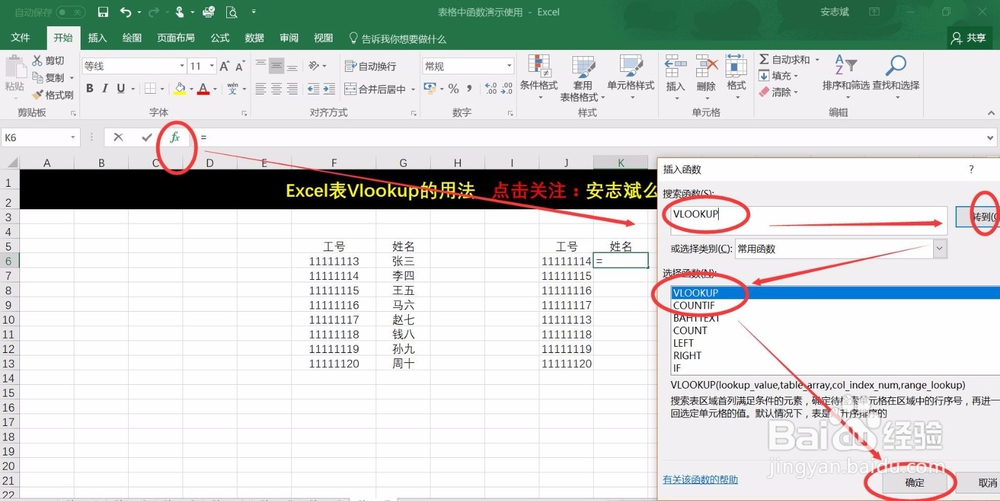Click the Wrap Text (自动换行) button

pyautogui.click(x=371, y=66)
